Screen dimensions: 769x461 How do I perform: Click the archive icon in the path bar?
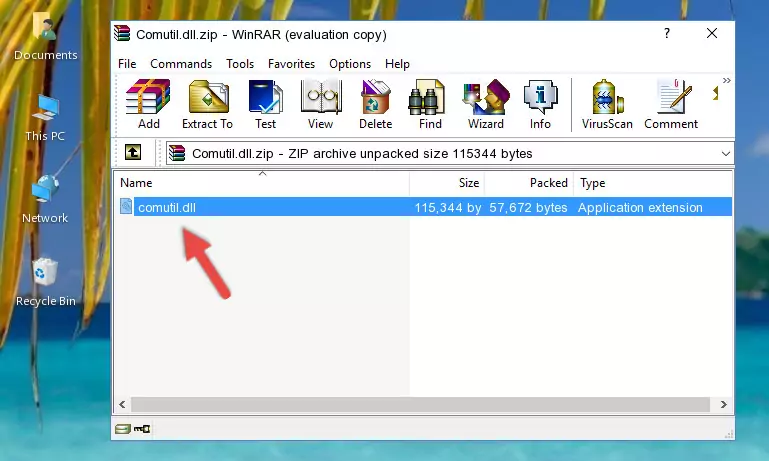177,153
